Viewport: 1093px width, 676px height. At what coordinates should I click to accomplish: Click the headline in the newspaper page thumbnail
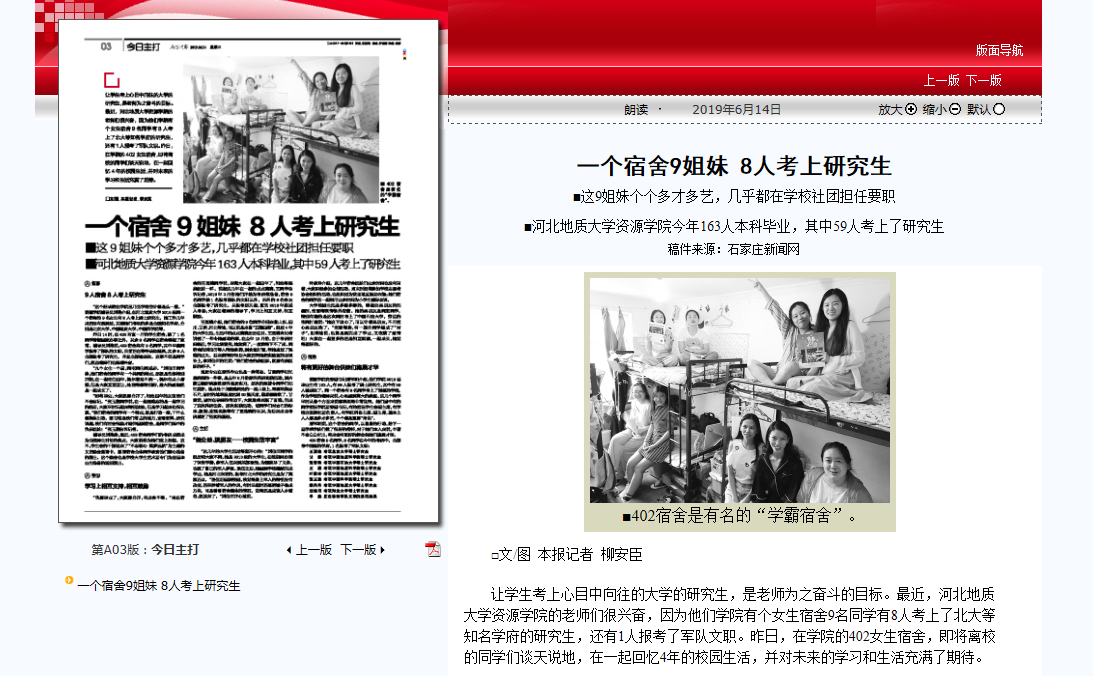242,225
